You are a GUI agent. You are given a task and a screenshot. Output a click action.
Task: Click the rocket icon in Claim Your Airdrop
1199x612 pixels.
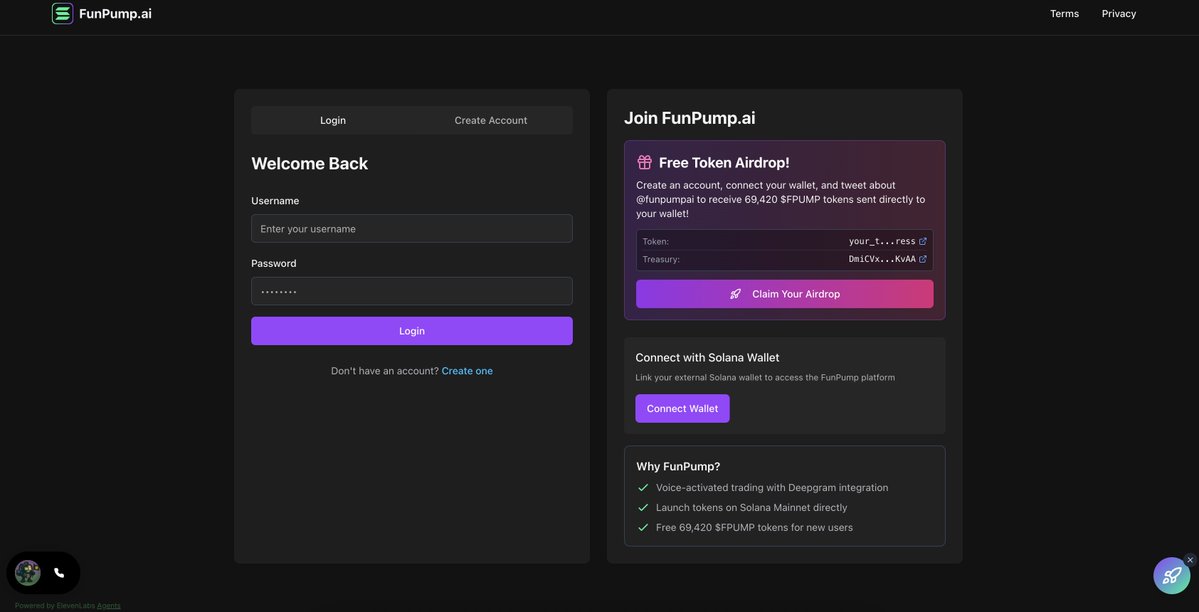point(736,294)
